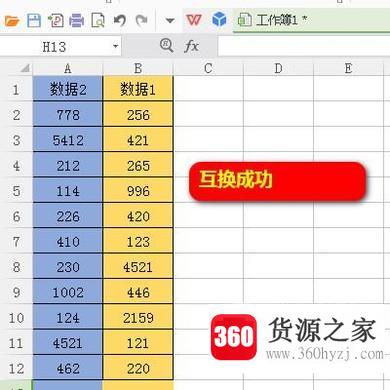Click cell with value 421
Image resolution: width=390 pixels, height=390 pixels.
(x=138, y=140)
